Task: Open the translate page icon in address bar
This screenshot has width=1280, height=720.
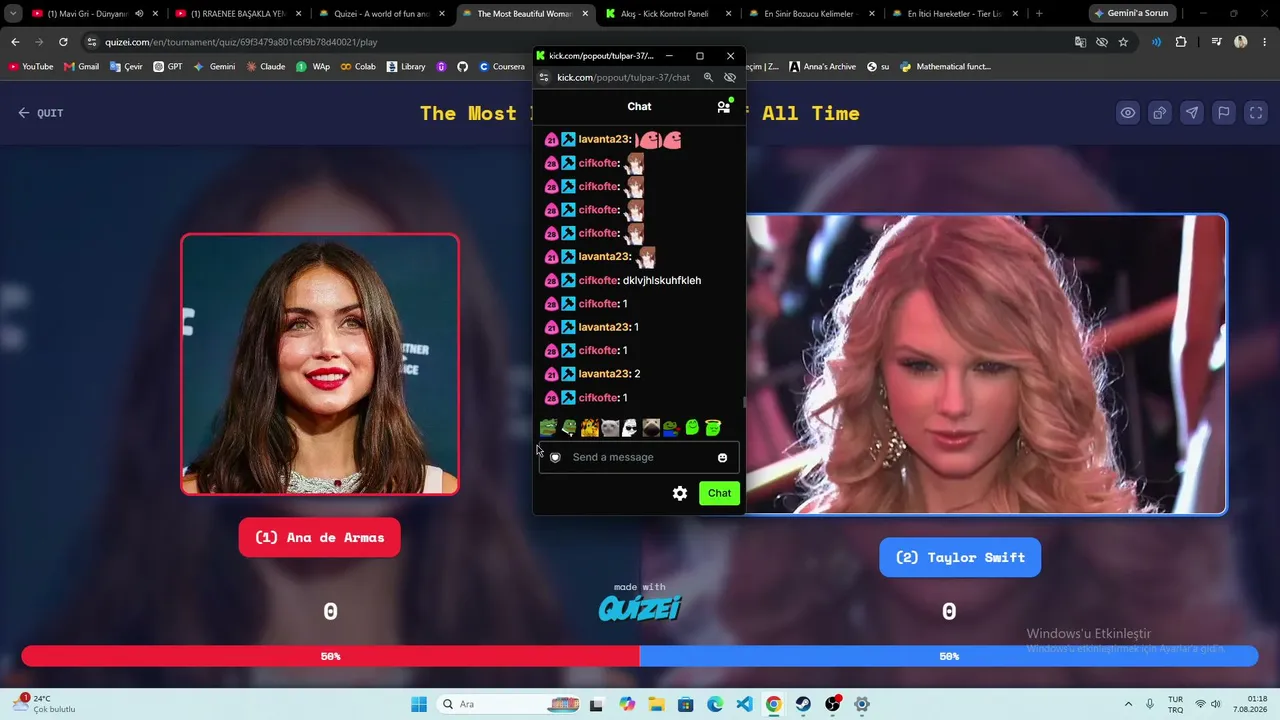Action: tap(1080, 42)
